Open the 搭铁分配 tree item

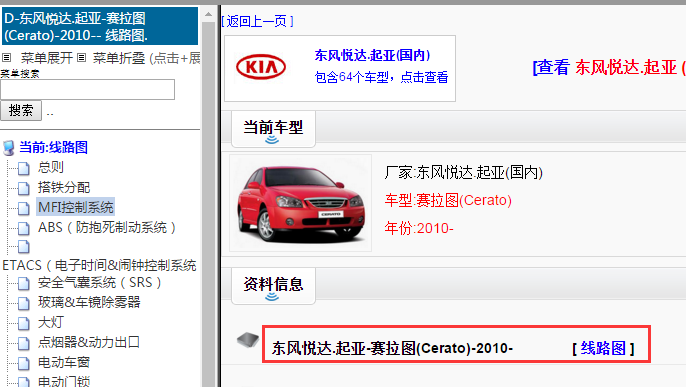click(x=64, y=187)
